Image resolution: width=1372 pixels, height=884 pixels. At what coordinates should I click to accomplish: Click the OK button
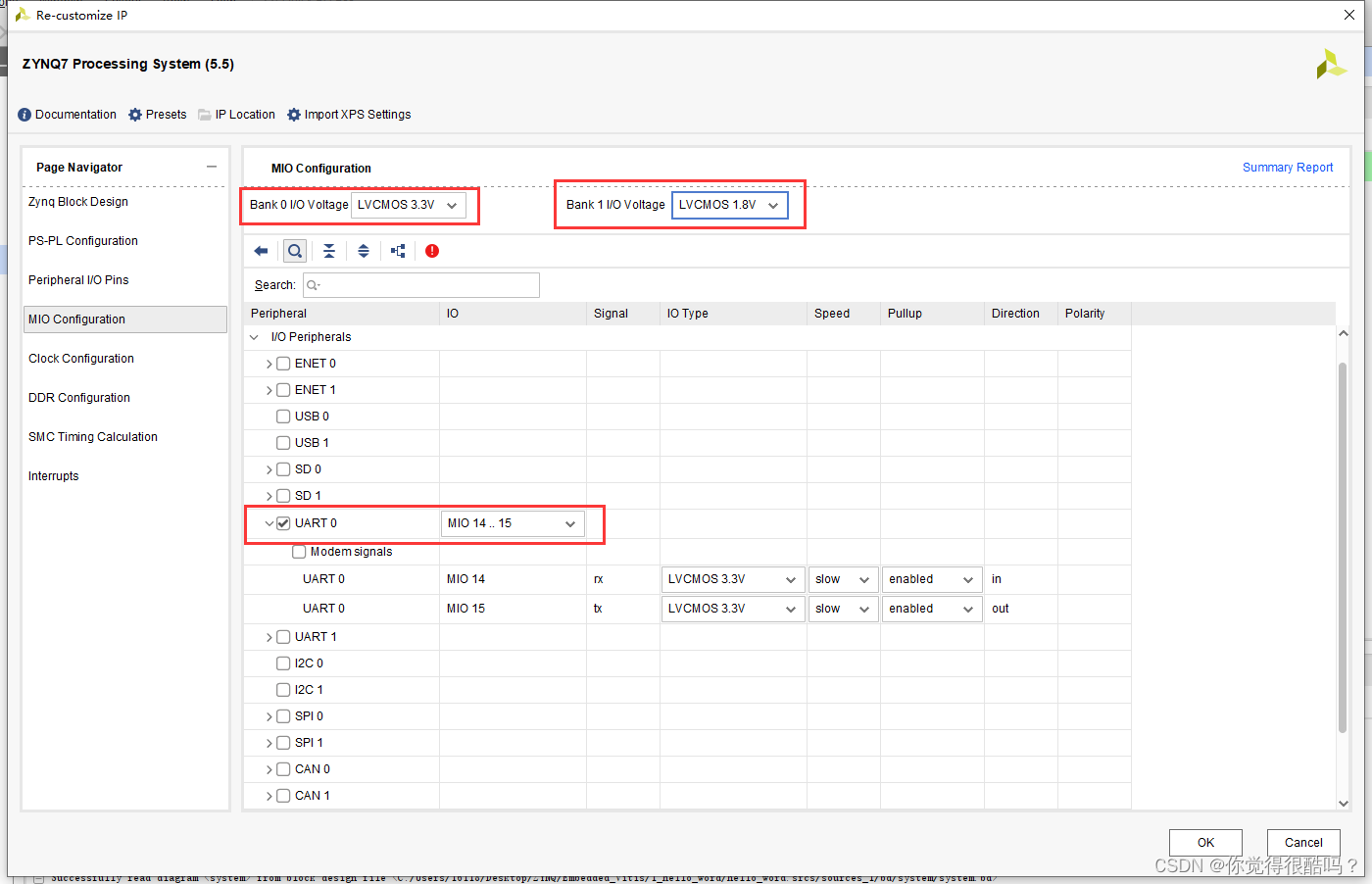click(1205, 843)
